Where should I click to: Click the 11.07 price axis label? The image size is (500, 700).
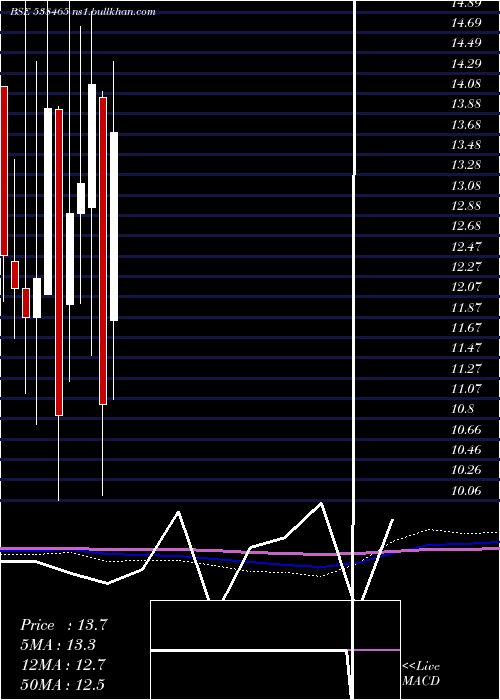click(466, 388)
